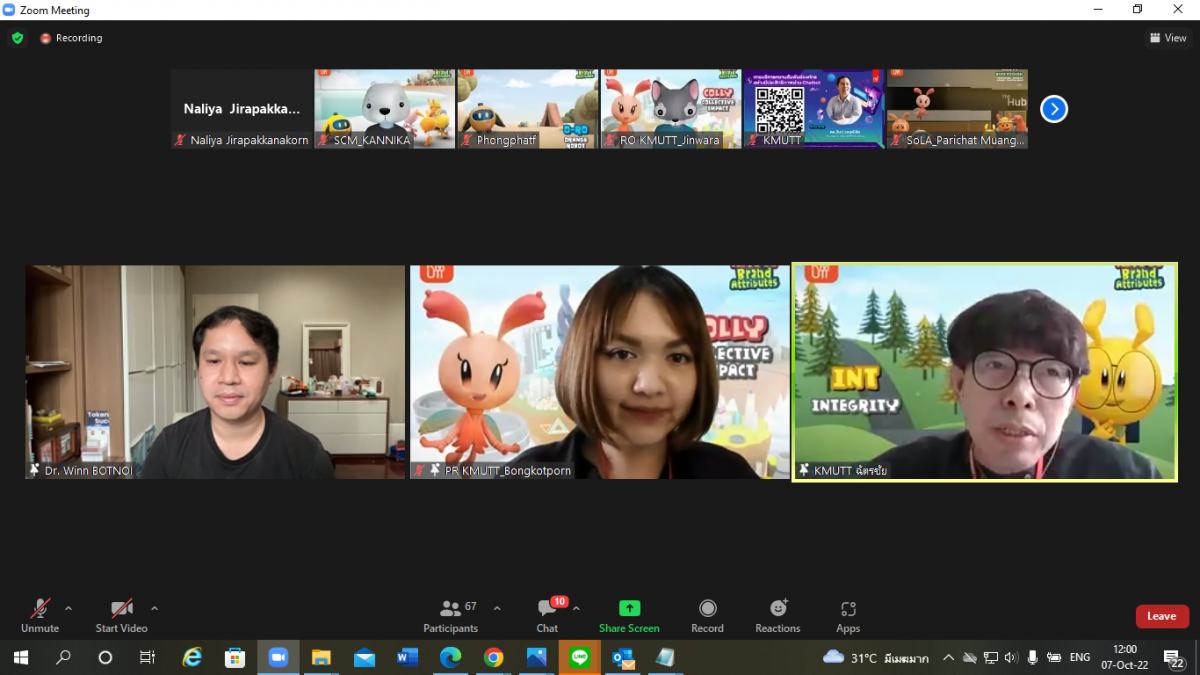
Task: Select Naliya Jirapakkanakorn's participant tile
Action: (x=241, y=109)
